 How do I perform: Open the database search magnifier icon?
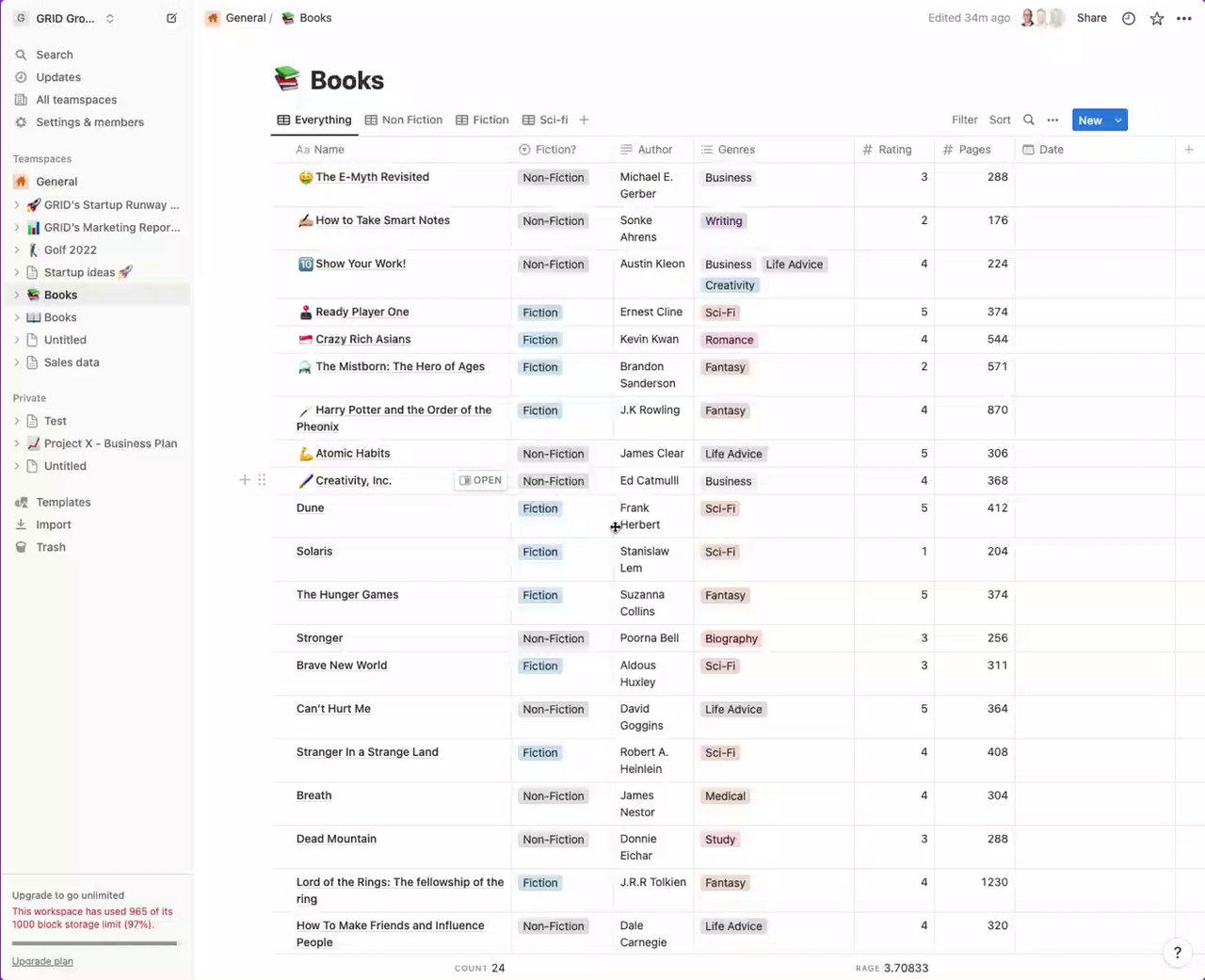[x=1028, y=120]
